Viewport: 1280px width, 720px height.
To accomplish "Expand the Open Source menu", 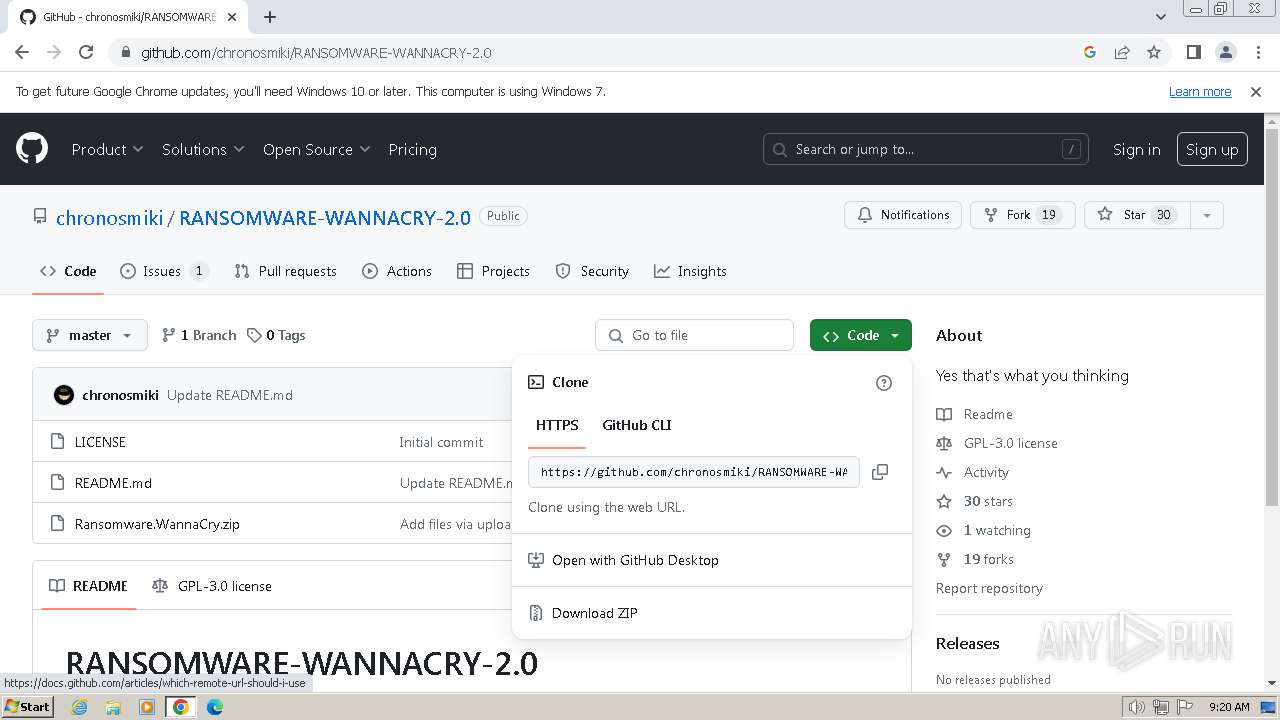I will tap(316, 149).
